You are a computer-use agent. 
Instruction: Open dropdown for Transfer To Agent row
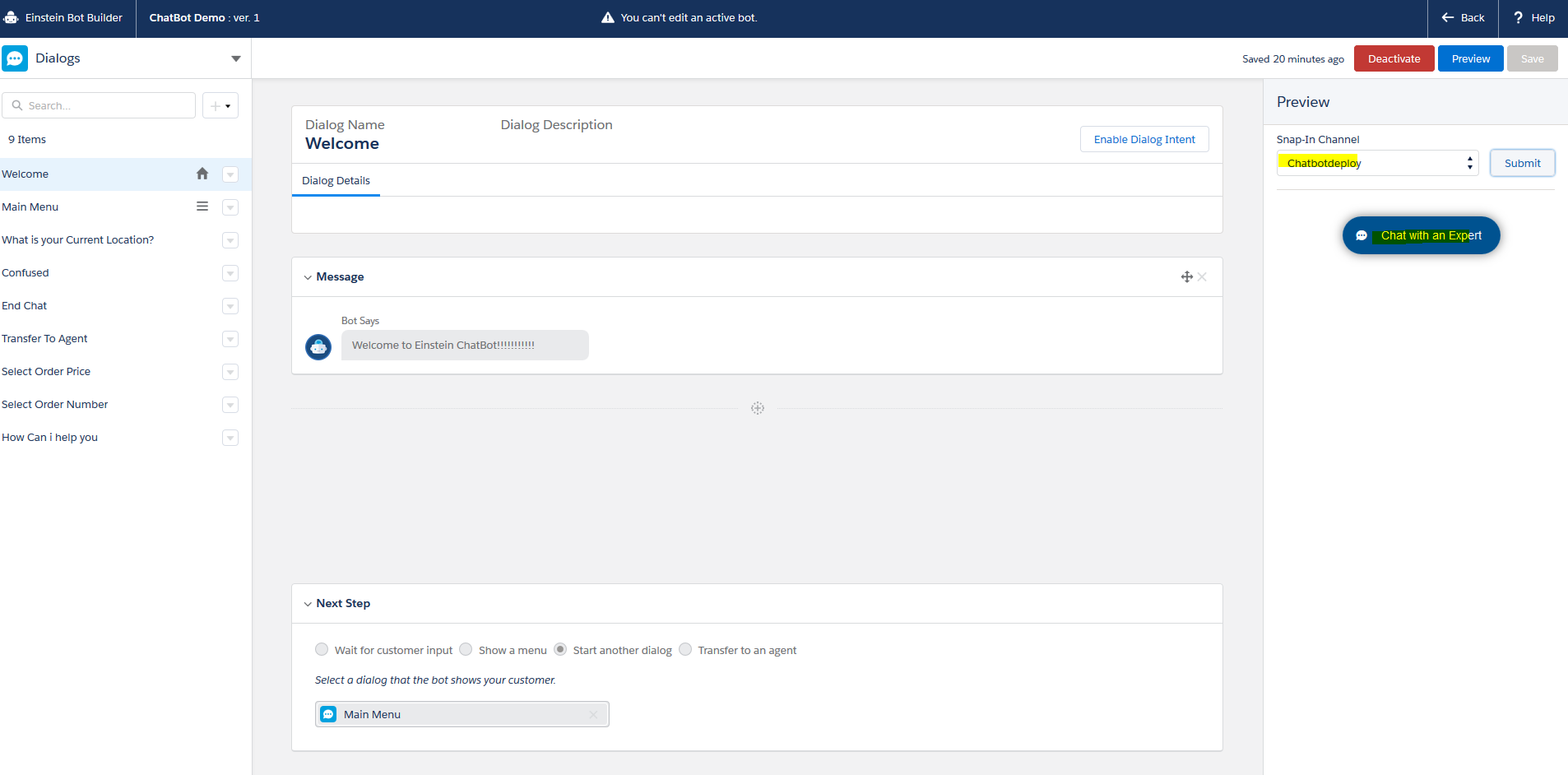pos(230,339)
